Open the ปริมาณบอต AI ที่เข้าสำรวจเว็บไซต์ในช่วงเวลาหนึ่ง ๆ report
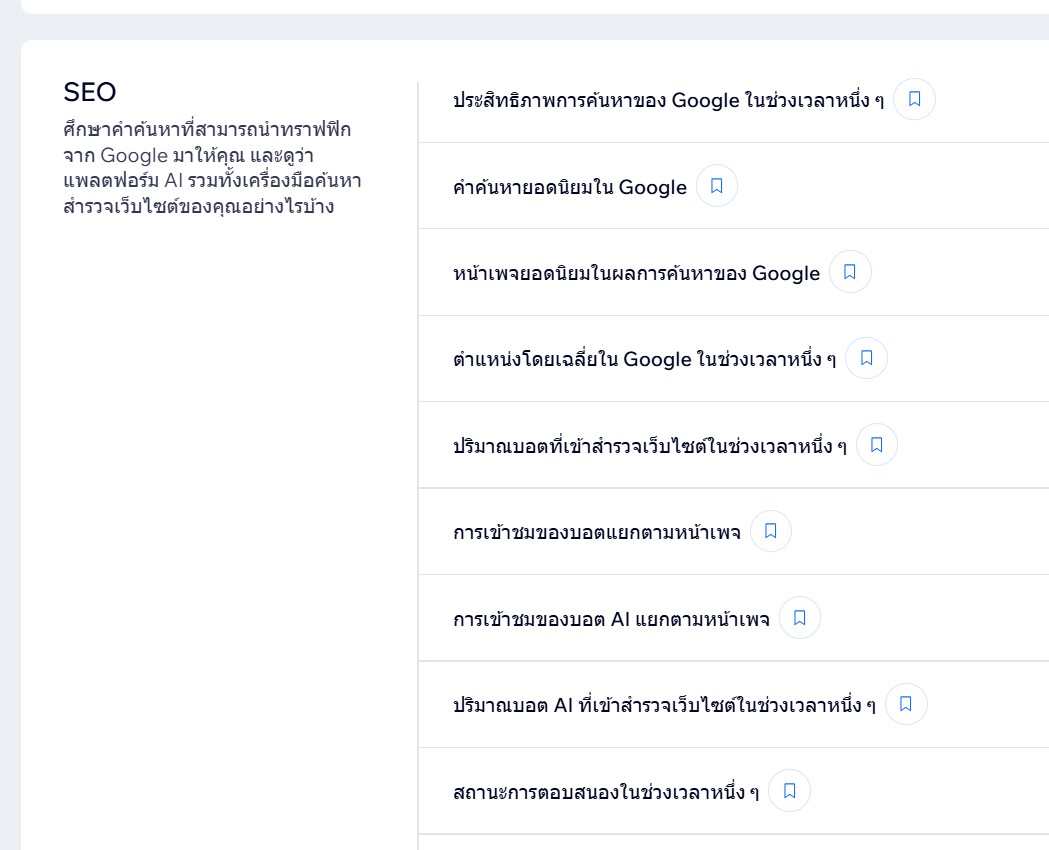The width and height of the screenshot is (1049, 850). 664,705
